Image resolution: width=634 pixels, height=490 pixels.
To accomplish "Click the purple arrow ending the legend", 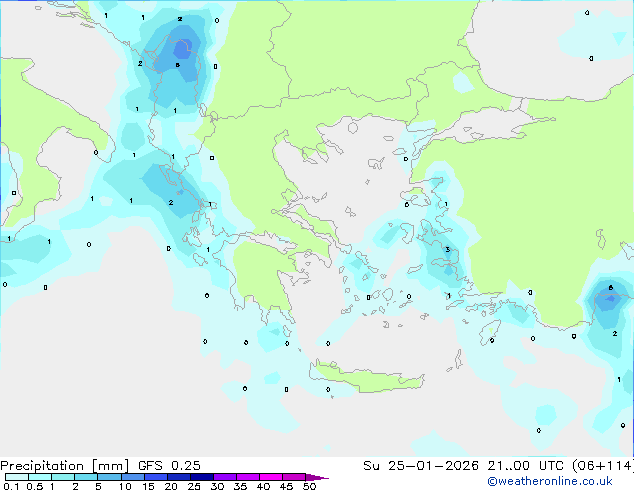I will (317, 478).
